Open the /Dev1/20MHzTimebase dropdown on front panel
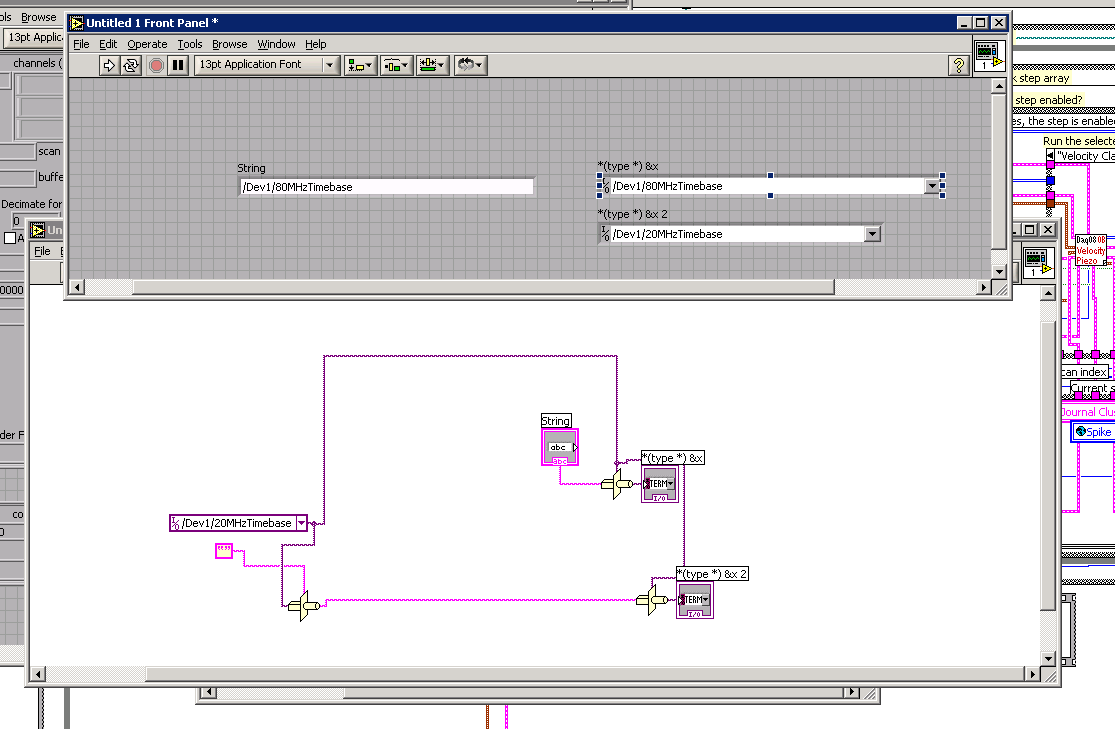 click(872, 234)
